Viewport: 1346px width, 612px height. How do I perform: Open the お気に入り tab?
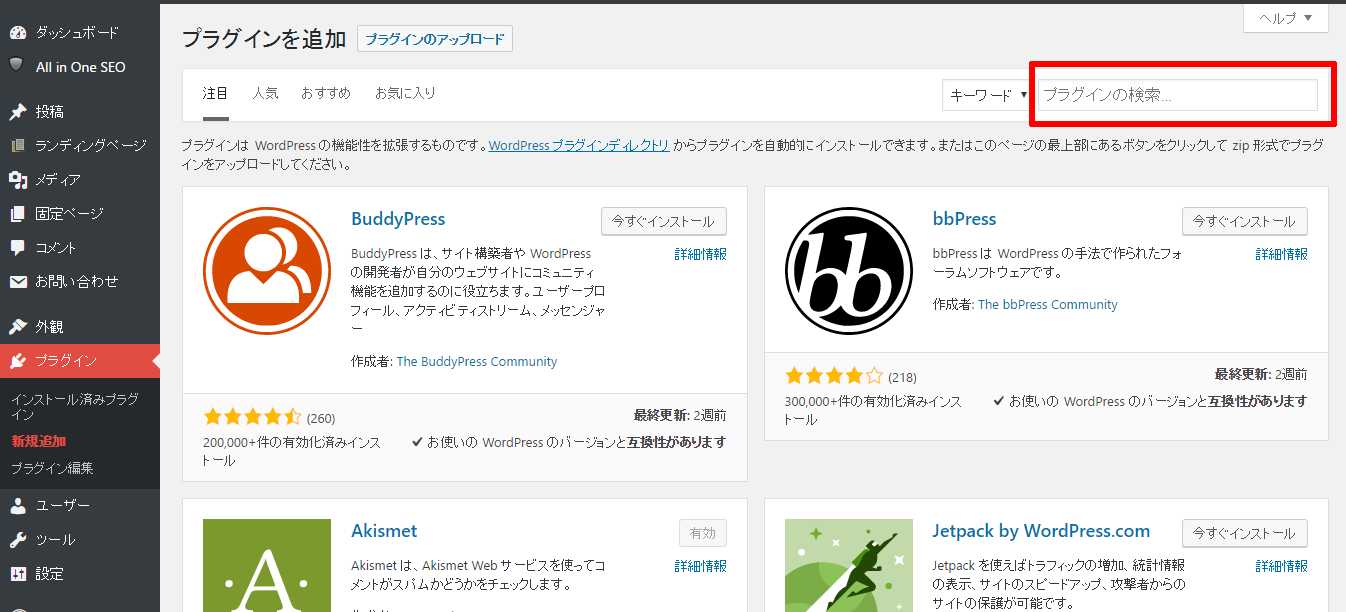point(405,93)
